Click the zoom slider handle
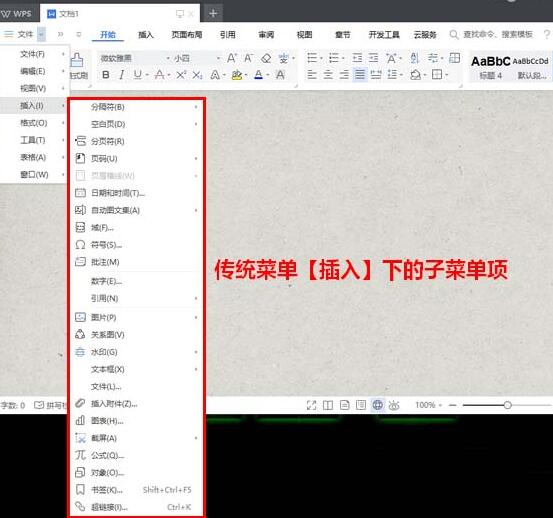Screen dimensions: 553x518 (508, 405)
